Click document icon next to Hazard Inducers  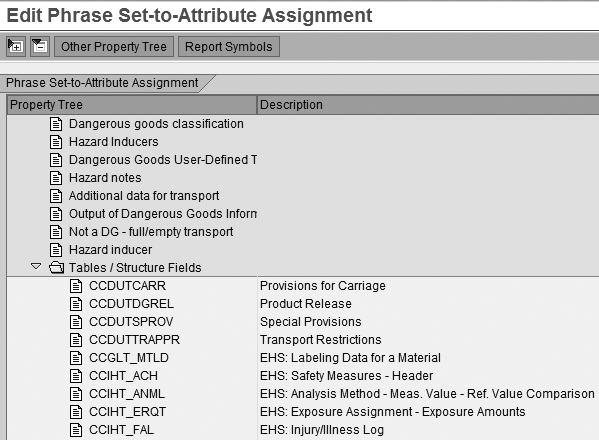click(x=56, y=142)
